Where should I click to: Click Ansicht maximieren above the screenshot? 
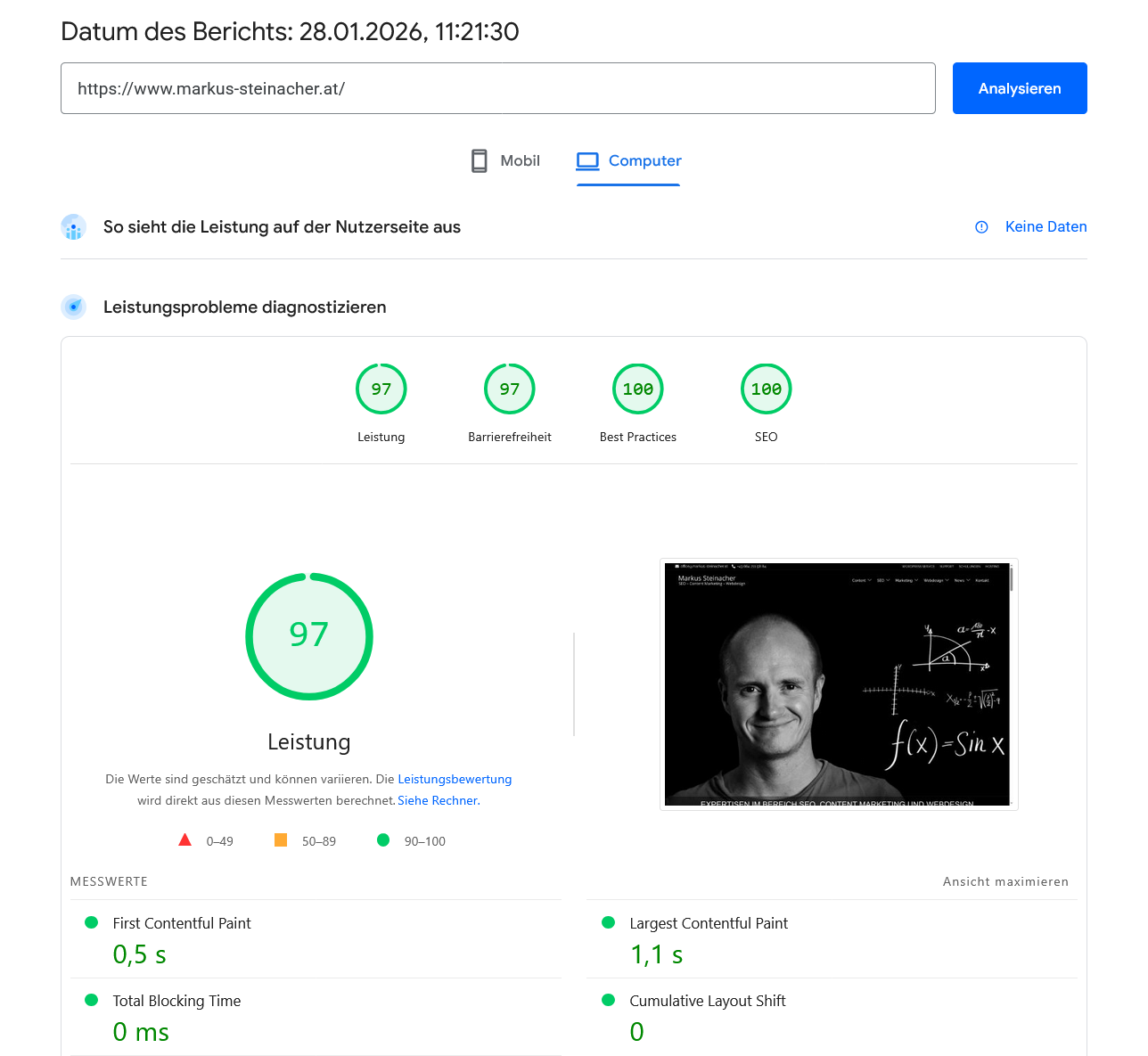coord(1005,881)
